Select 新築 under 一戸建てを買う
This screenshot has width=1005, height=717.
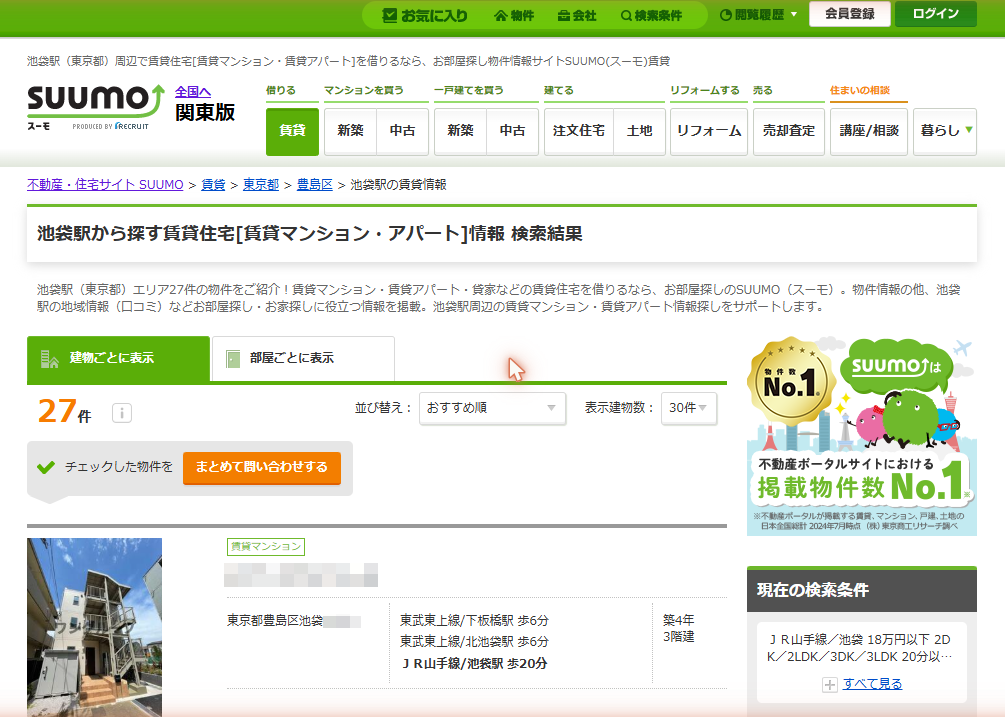pos(460,131)
